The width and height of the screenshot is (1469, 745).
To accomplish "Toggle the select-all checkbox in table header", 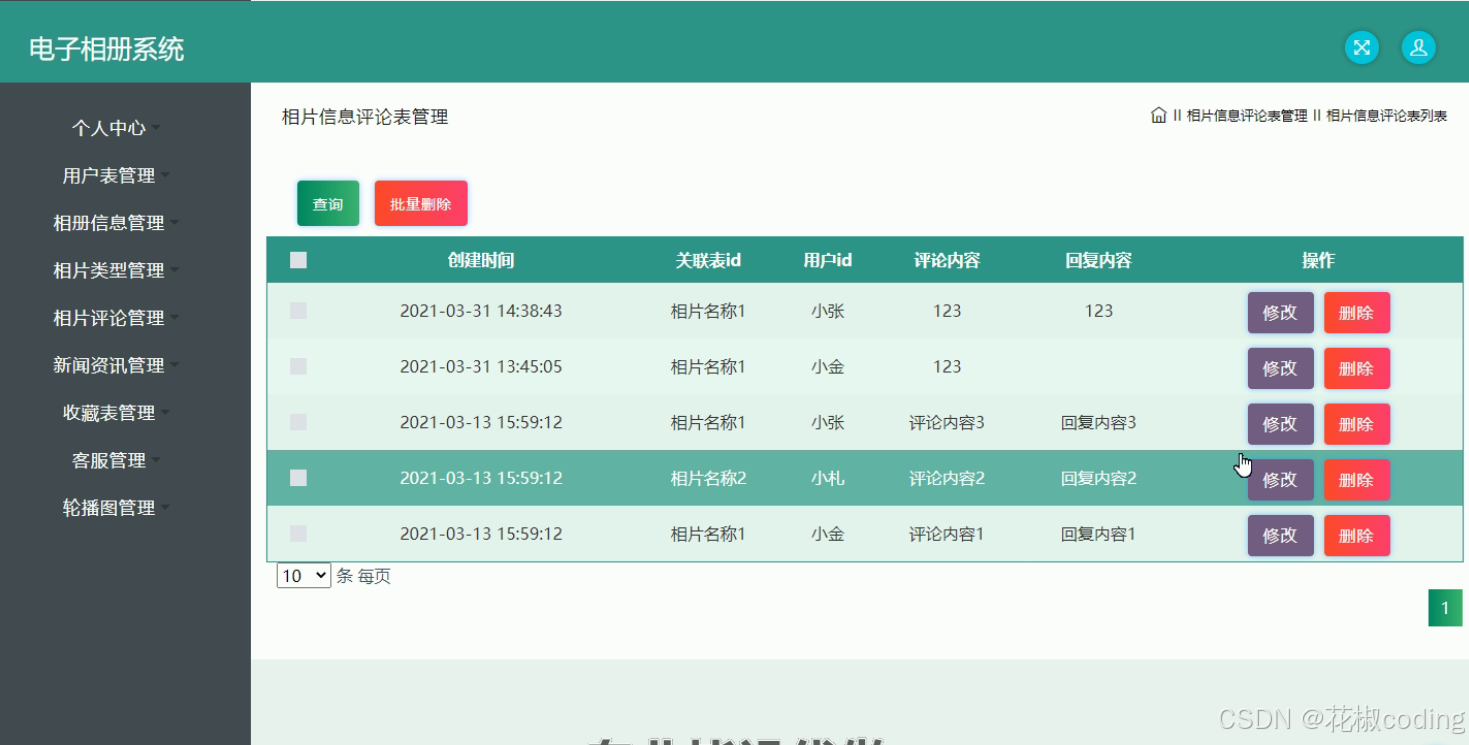I will coord(298,260).
